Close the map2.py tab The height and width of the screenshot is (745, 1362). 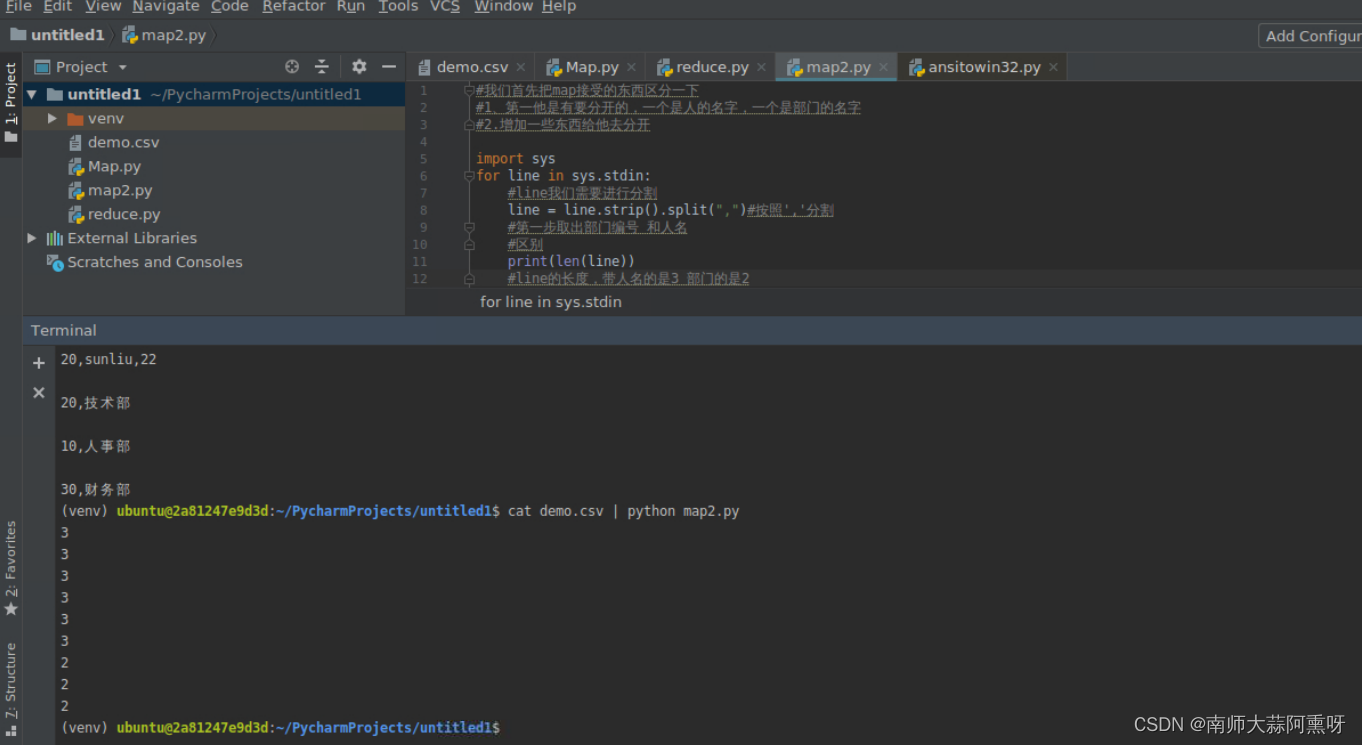click(883, 67)
